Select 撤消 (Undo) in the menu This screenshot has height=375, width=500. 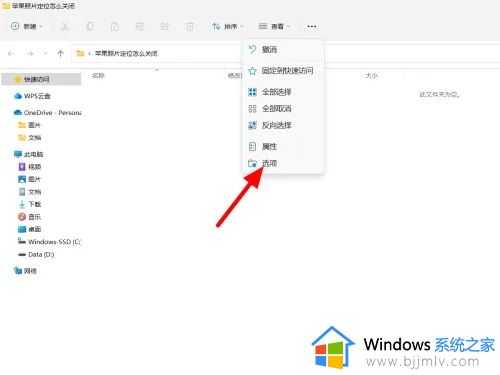tap(283, 50)
